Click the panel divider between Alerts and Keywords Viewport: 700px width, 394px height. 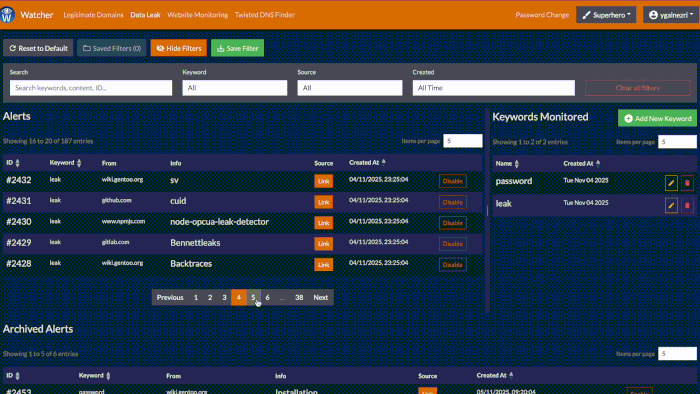click(x=488, y=211)
